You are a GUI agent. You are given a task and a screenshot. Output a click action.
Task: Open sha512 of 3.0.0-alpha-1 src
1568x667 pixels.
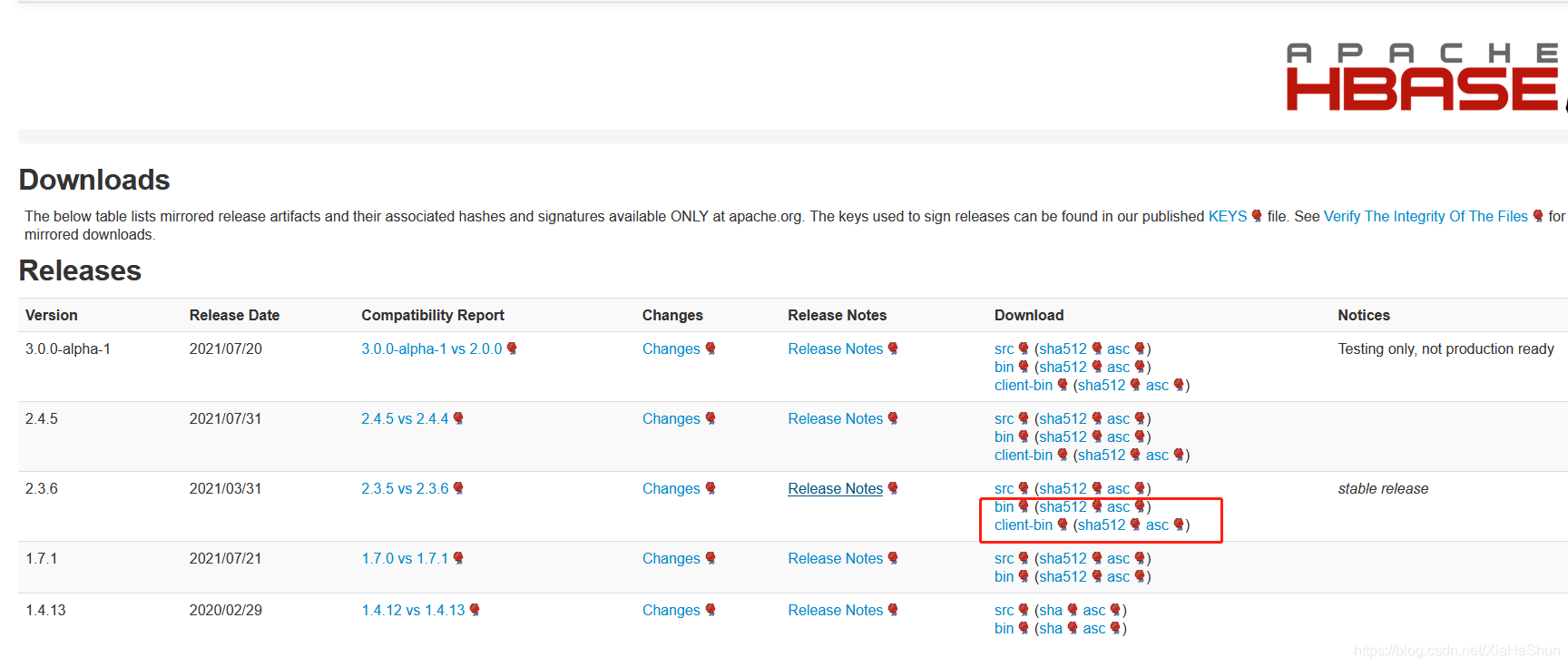[x=1063, y=348]
